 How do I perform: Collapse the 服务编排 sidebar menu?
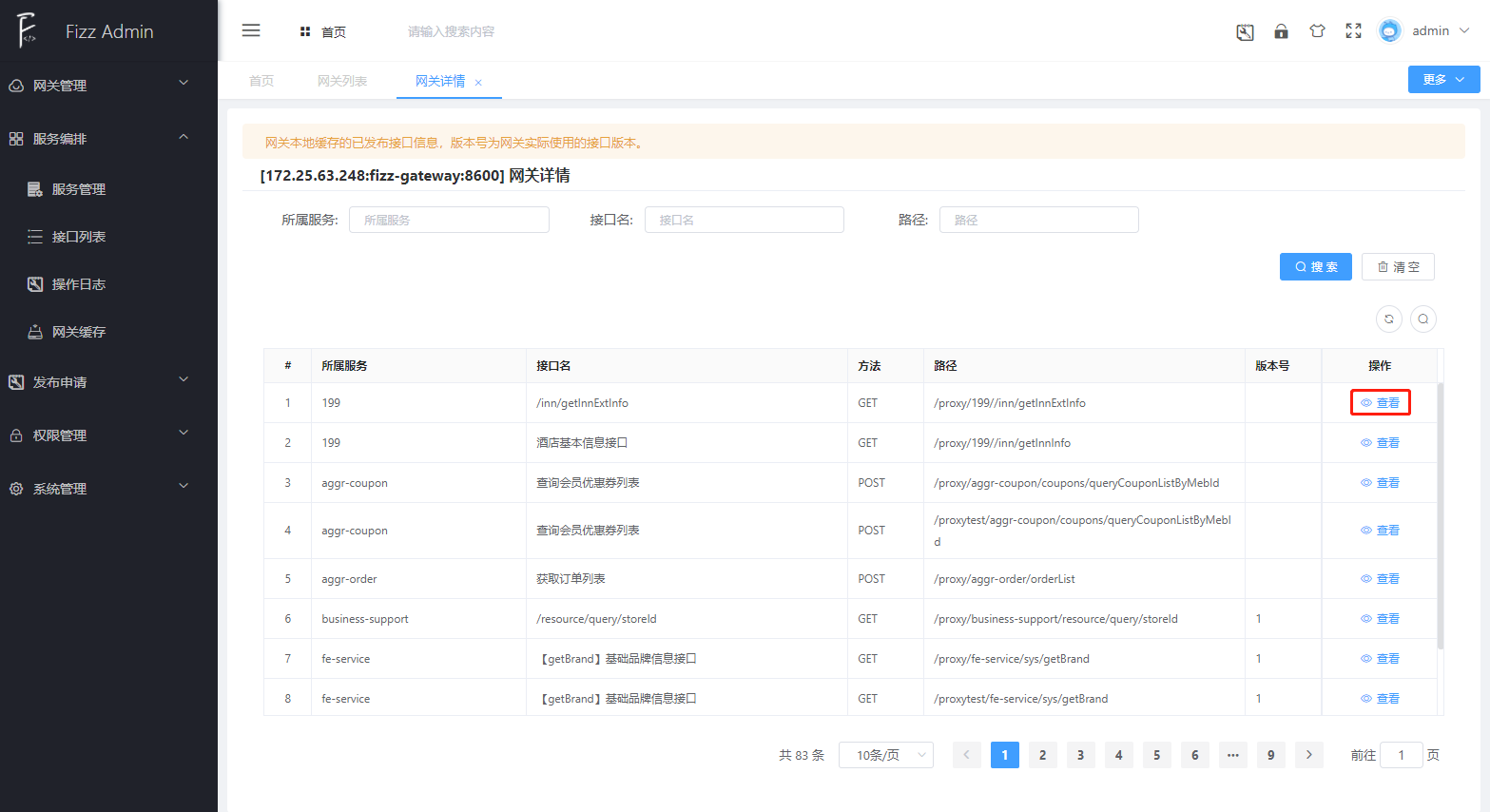pos(108,138)
